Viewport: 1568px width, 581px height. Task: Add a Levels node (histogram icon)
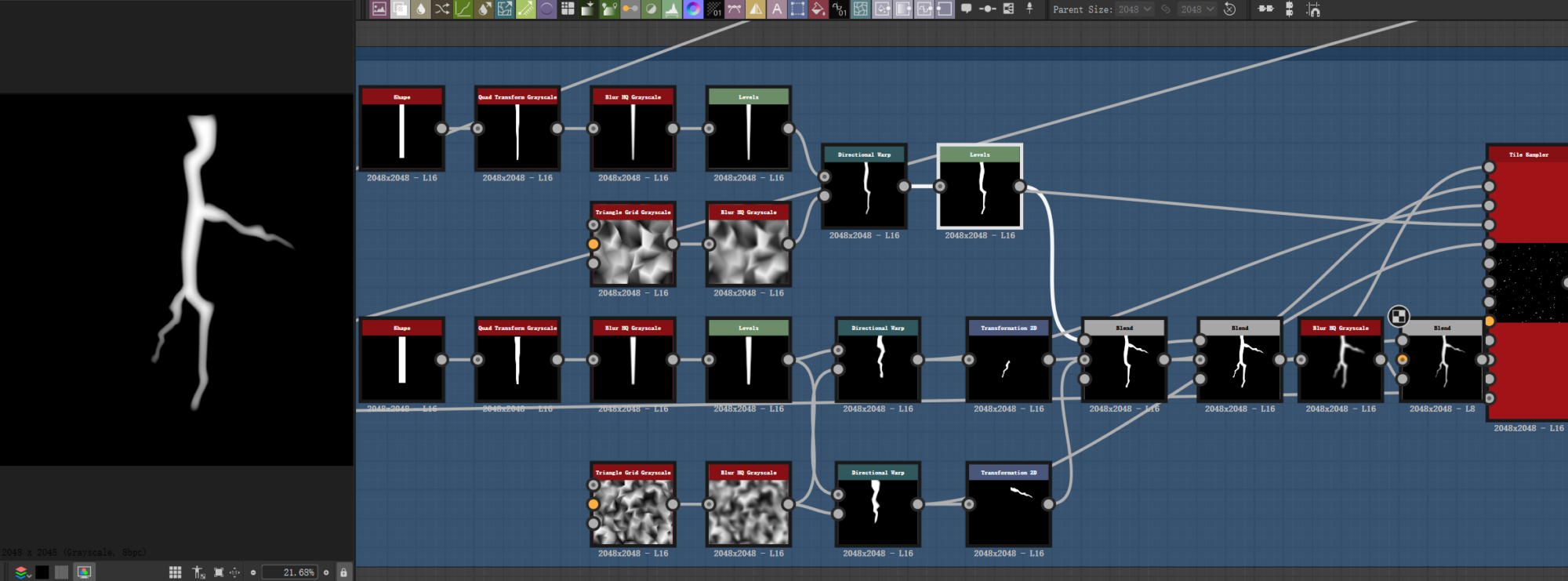coord(672,9)
